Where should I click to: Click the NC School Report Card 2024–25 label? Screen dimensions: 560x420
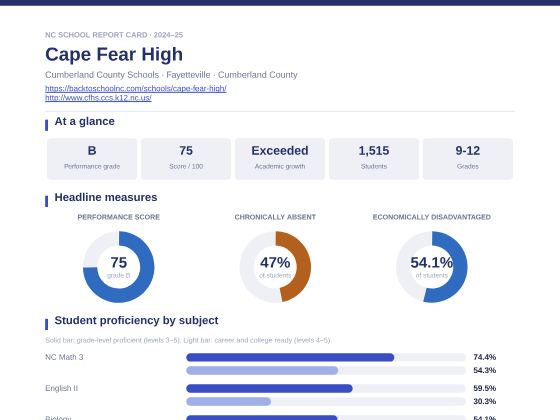114,35
